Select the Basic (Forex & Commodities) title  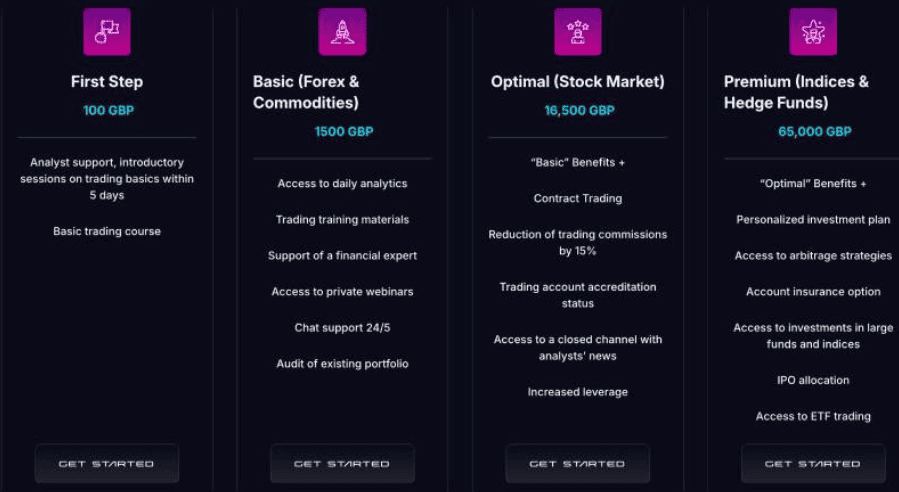click(x=306, y=92)
